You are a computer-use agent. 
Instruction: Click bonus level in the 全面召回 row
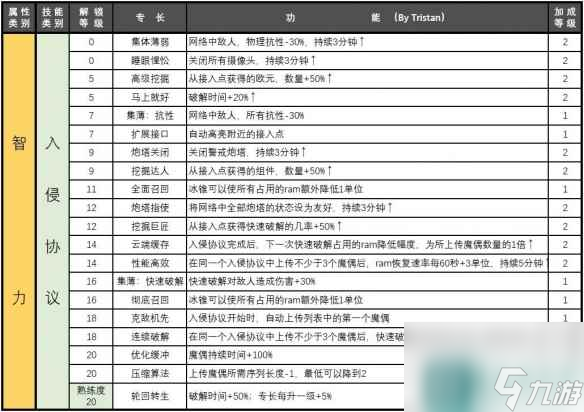565,189
